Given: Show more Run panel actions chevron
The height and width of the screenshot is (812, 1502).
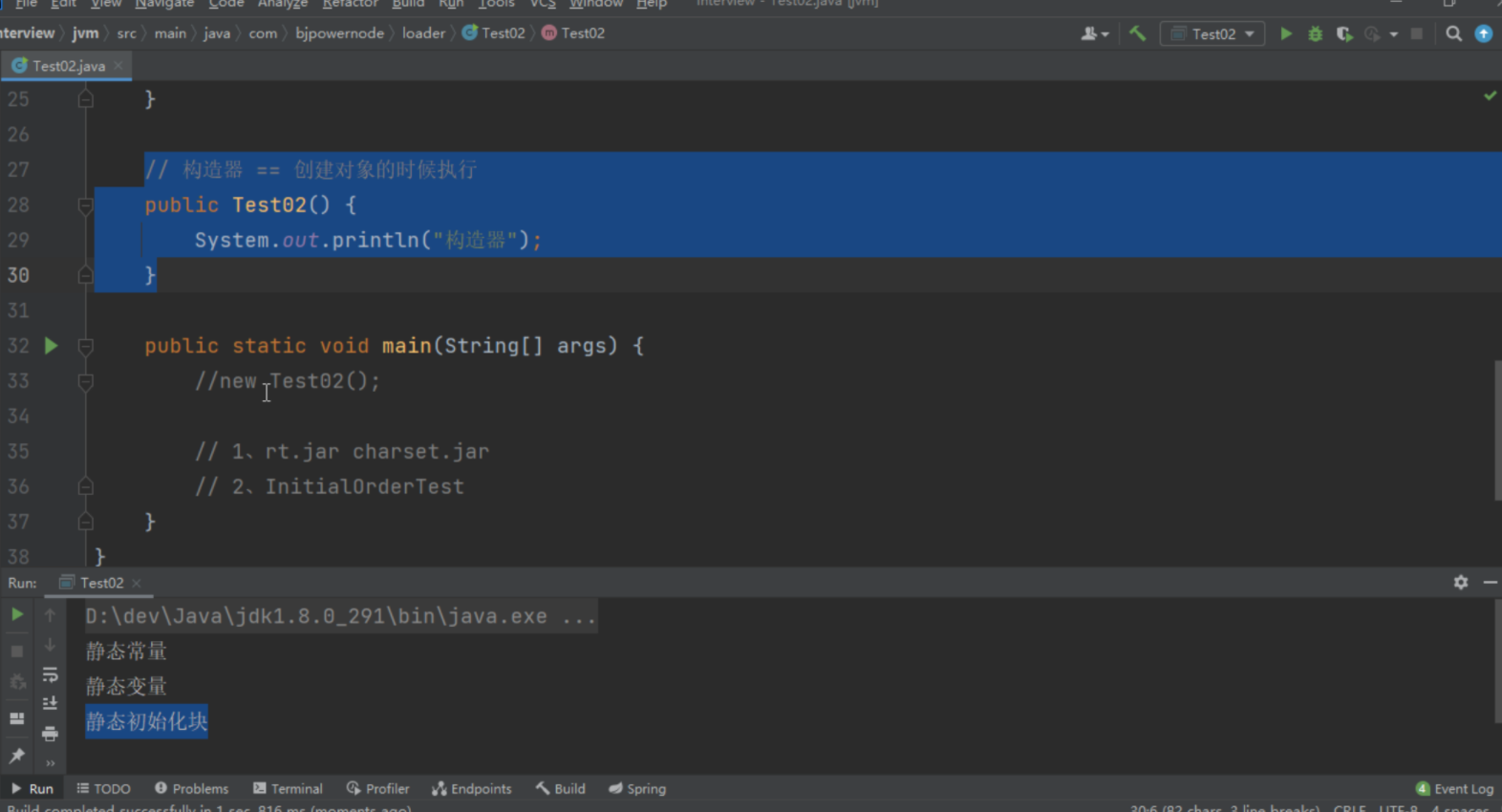Looking at the screenshot, I should 50,762.
